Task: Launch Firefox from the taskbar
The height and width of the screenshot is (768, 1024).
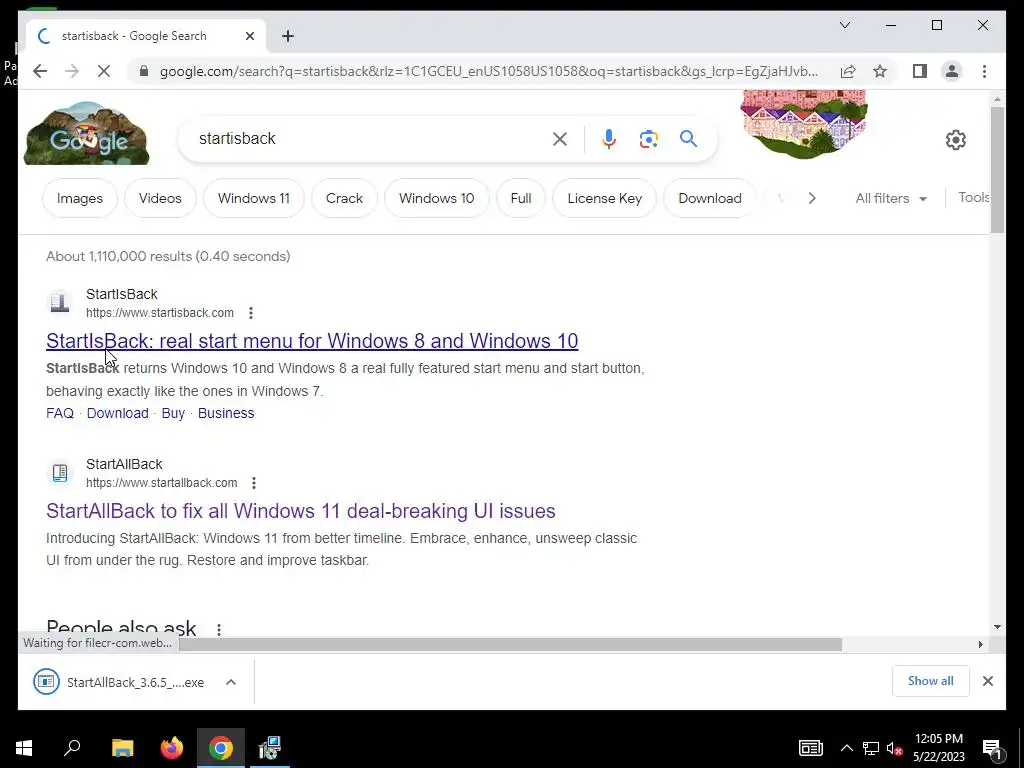Action: (x=172, y=748)
